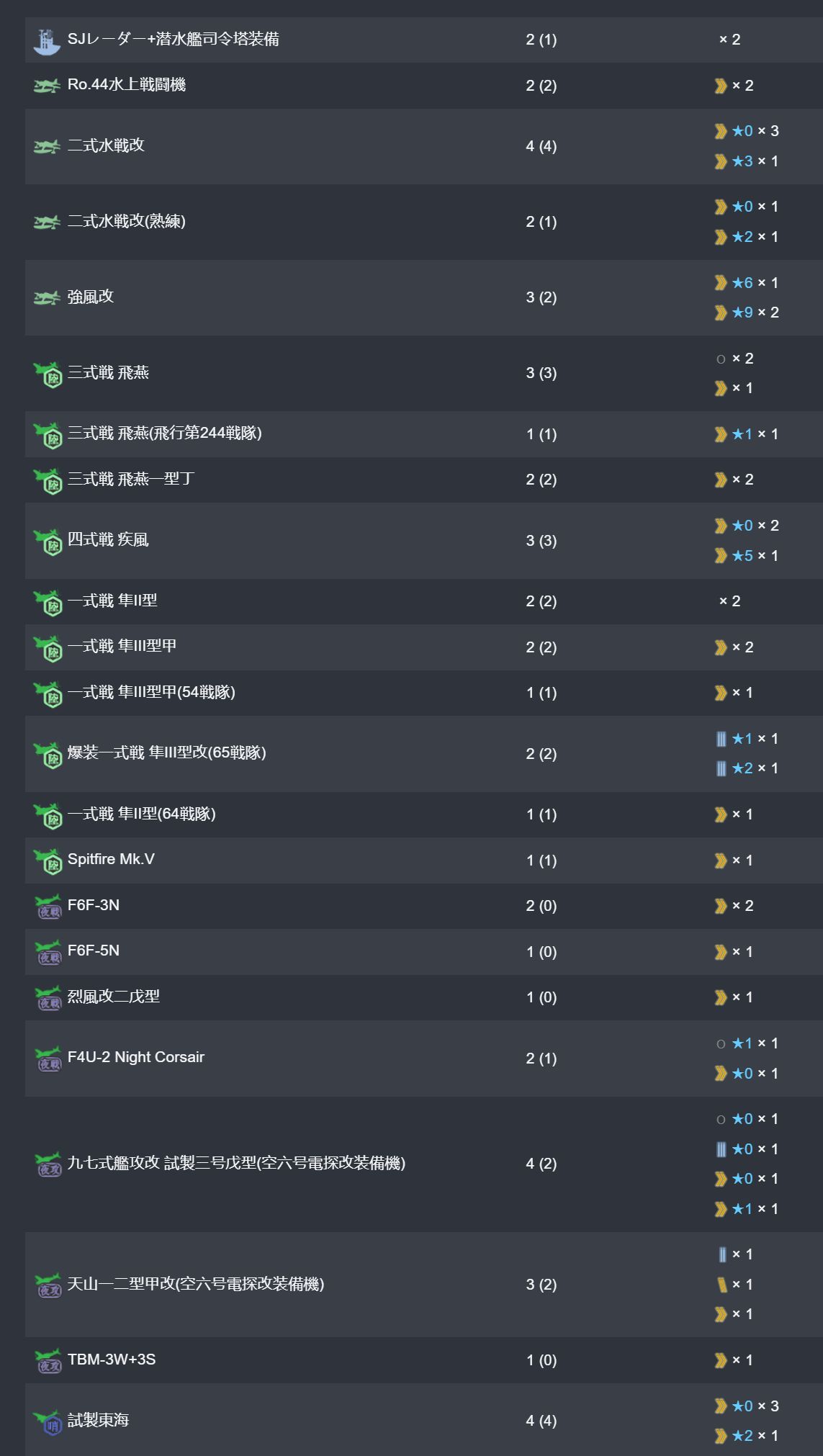The image size is (823, 1456).
Task: Click the 天山一二型甲改 night torpedo bomber icon
Action: coord(48,1285)
